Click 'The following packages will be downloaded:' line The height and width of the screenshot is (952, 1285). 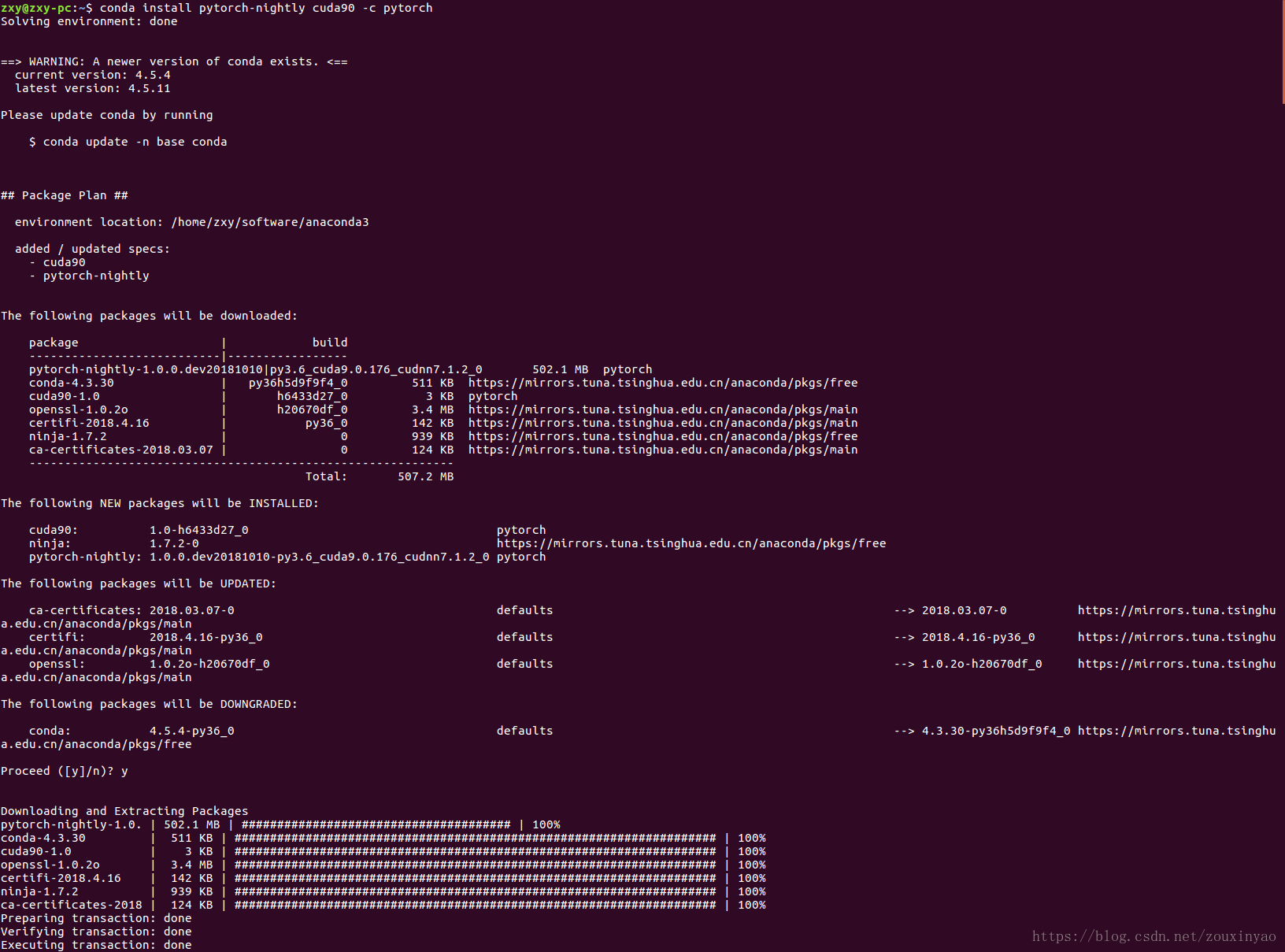point(150,316)
